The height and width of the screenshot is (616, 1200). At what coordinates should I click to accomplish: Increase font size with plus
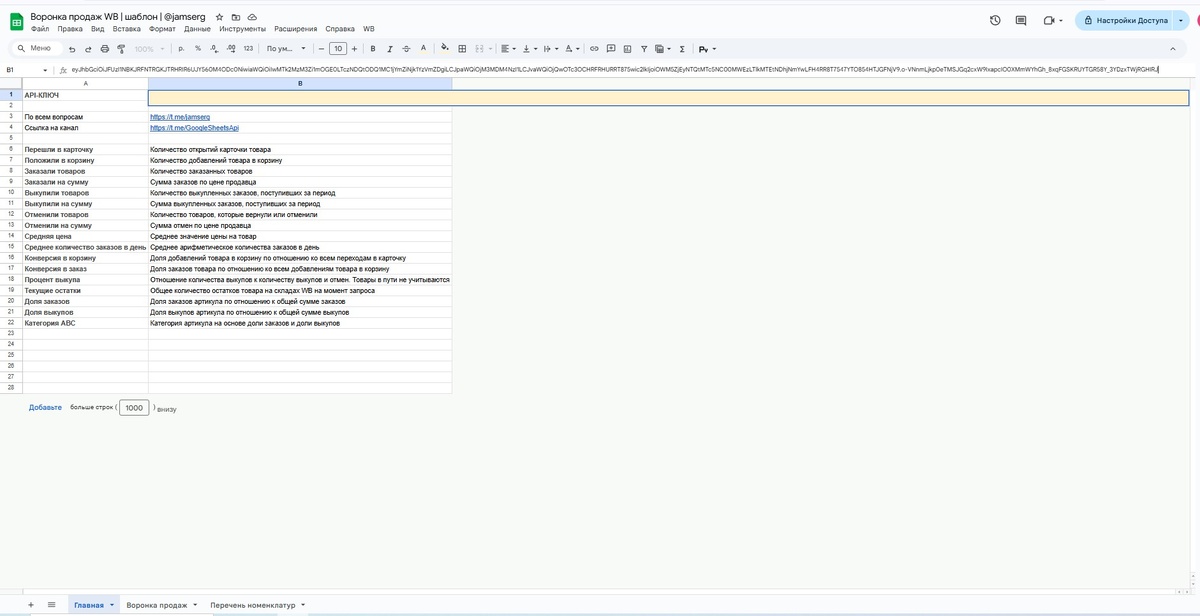355,48
